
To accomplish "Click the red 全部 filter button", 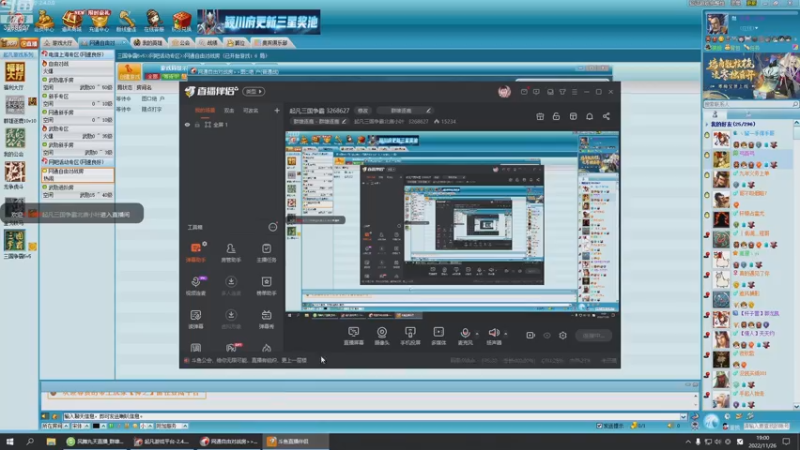I will (152, 77).
